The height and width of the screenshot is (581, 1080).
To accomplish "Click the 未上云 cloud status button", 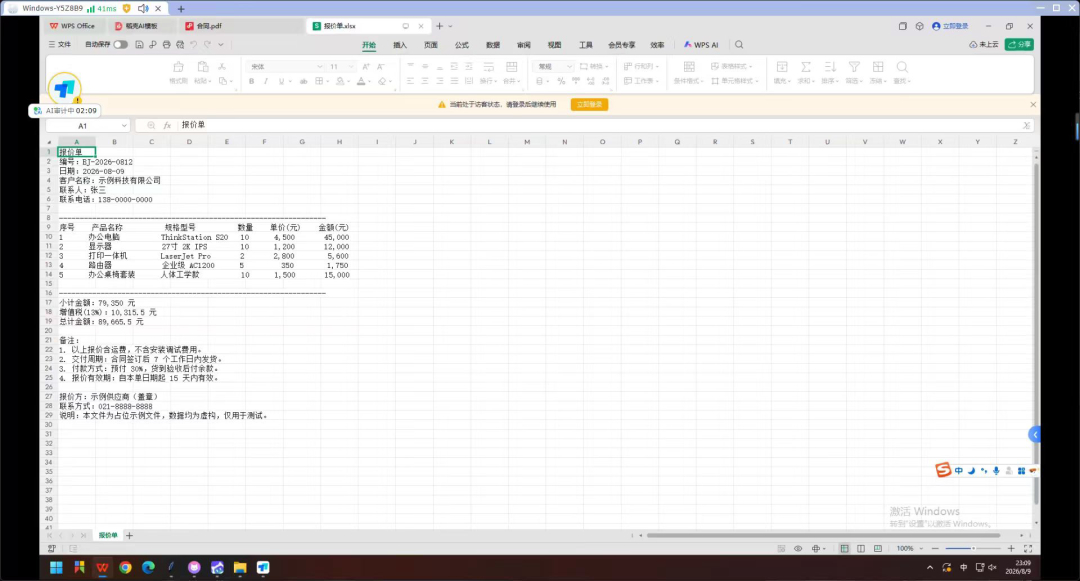I will 984,45.
